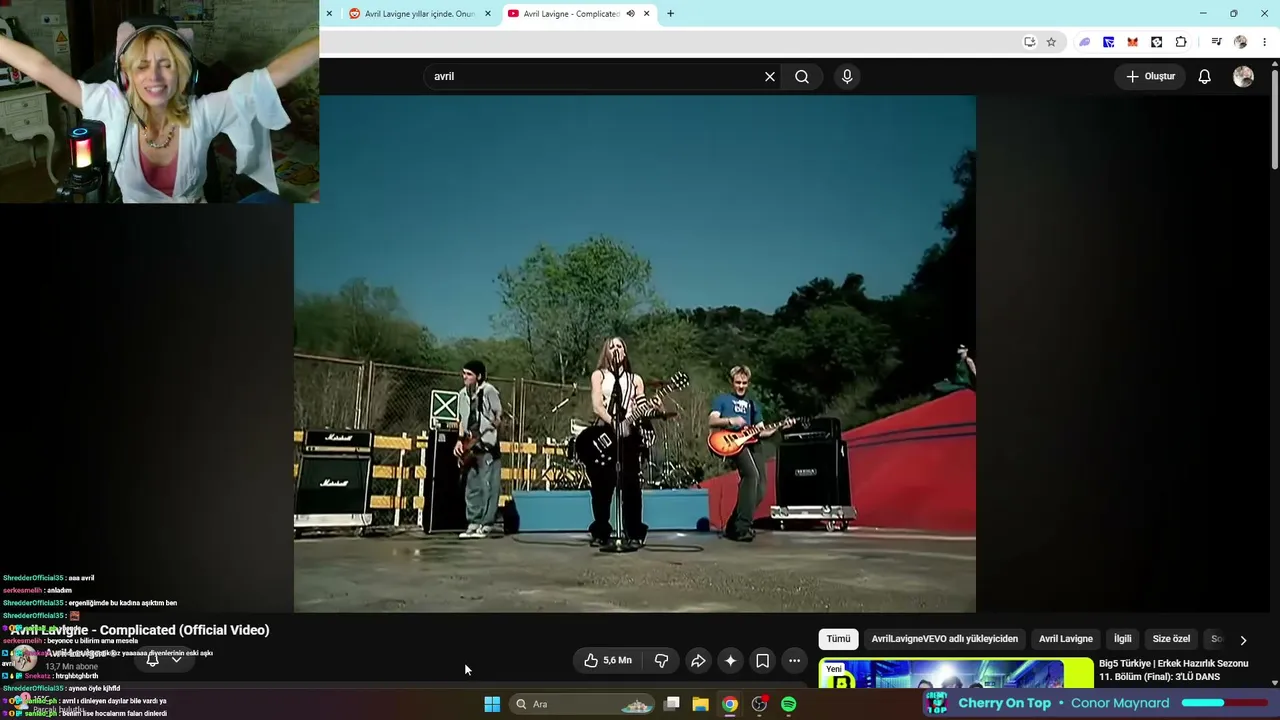The width and height of the screenshot is (1280, 720).
Task: Click the YouTube search magnifier button
Action: 802,76
